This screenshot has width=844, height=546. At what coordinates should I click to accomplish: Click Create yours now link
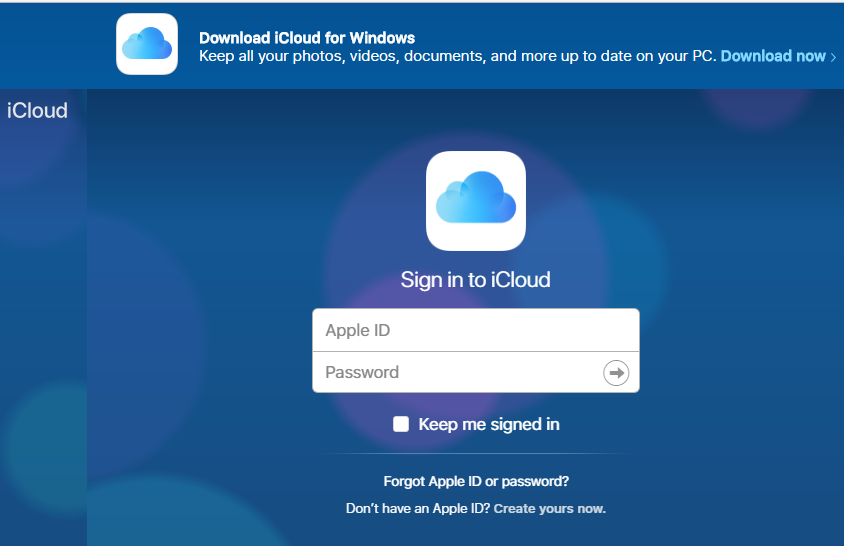(x=550, y=509)
